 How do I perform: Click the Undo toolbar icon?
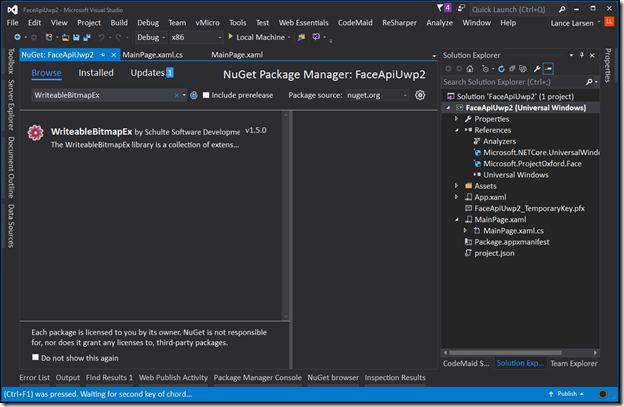[101, 37]
